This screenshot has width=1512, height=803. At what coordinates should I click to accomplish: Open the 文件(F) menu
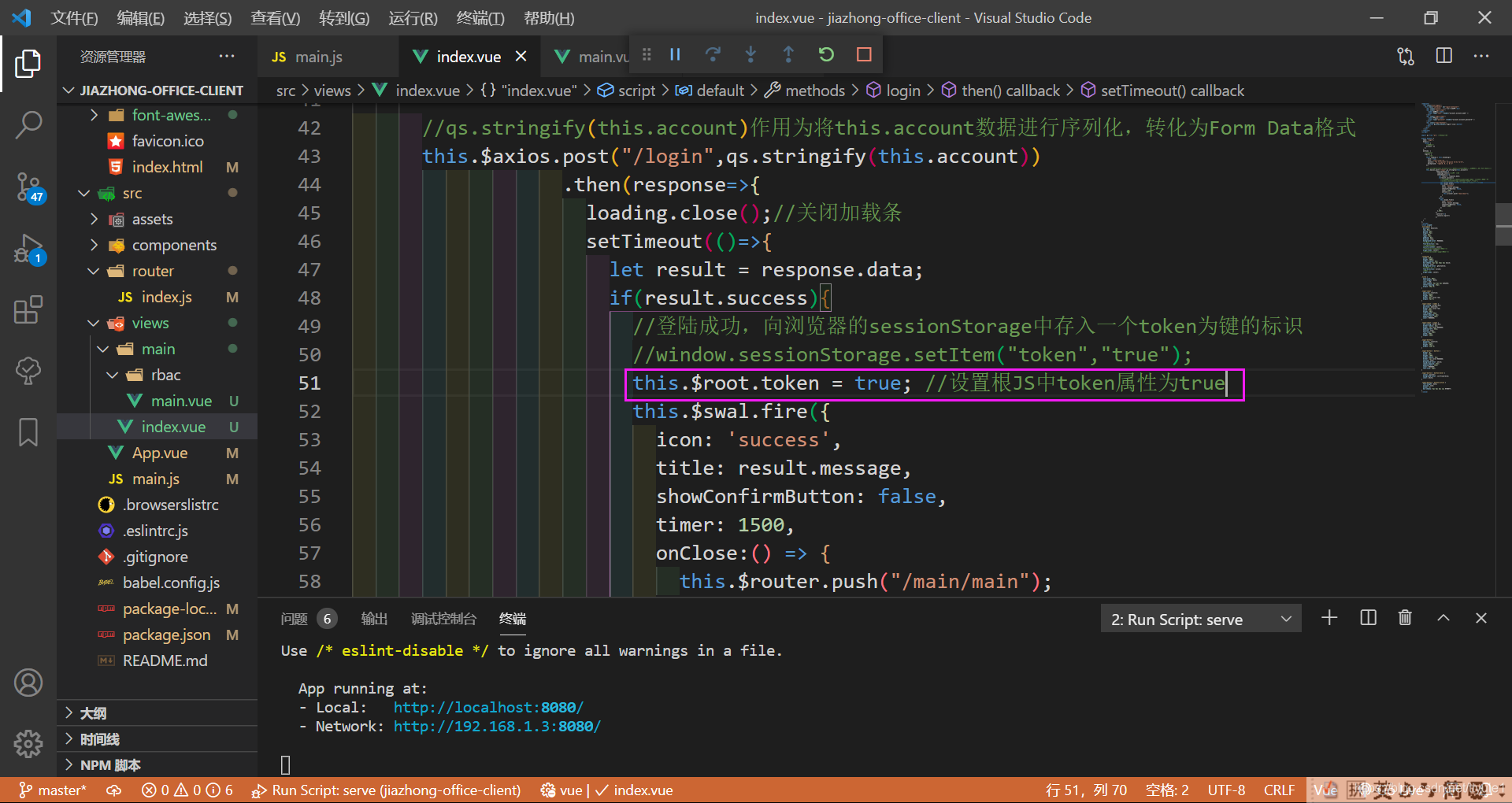point(74,17)
